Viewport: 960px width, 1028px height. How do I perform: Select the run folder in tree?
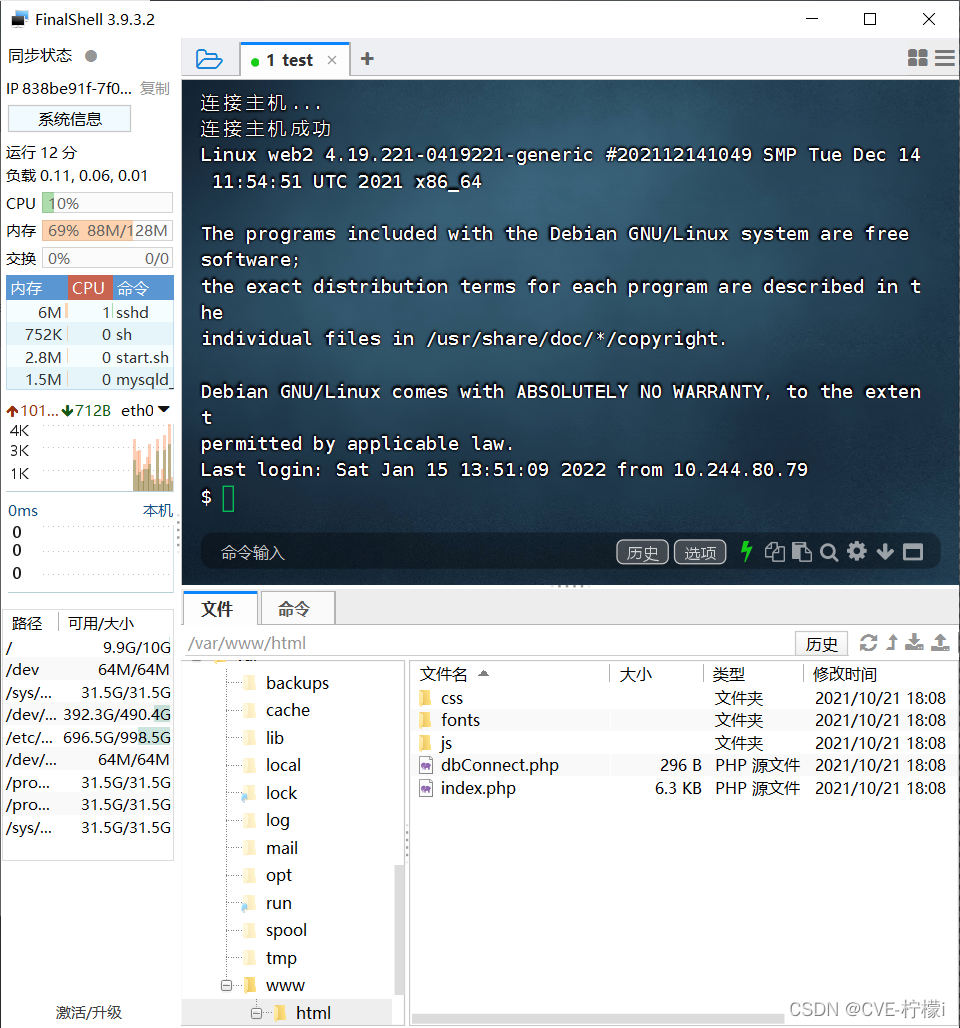[x=278, y=903]
